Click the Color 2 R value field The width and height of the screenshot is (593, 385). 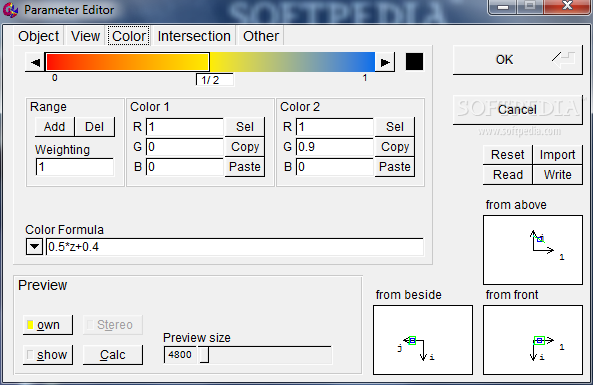[x=335, y=127]
